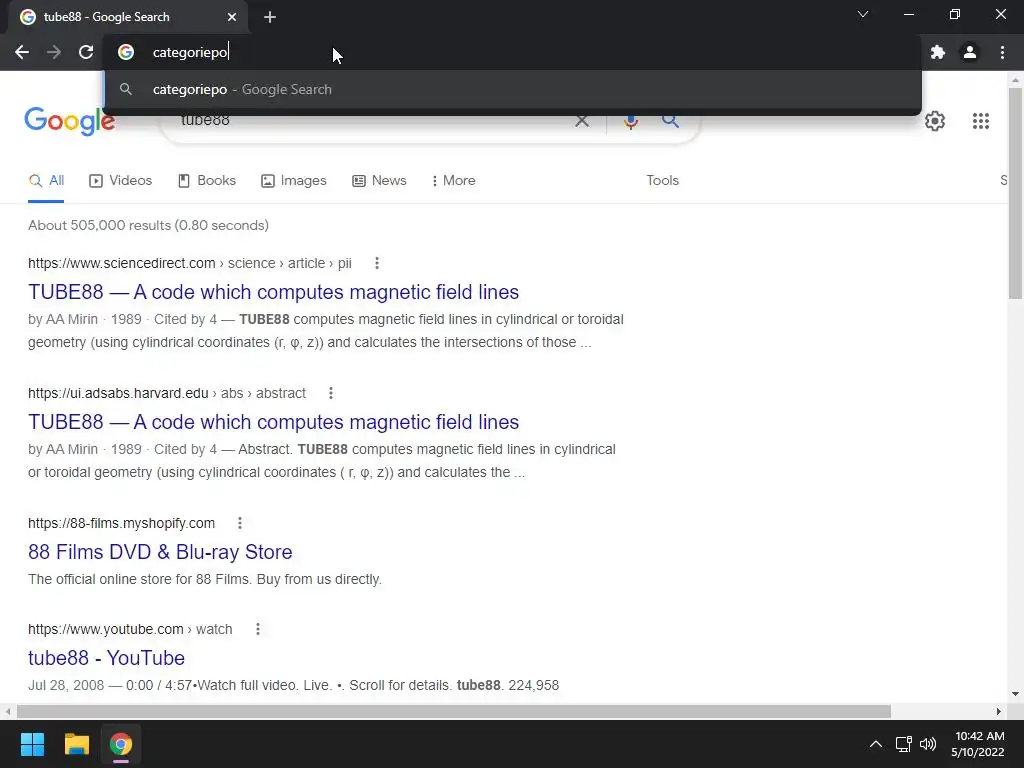
Task: Open the taskbar clock and date
Action: [978, 744]
